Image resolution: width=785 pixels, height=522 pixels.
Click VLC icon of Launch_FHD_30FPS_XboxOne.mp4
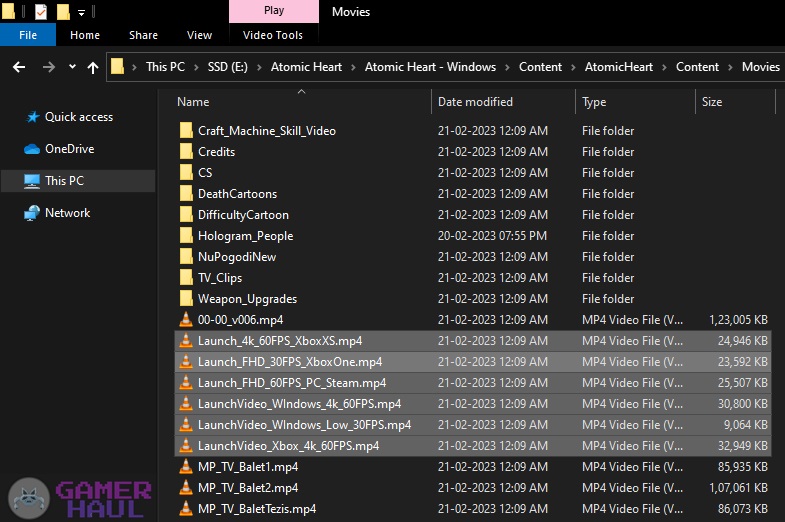coord(186,361)
